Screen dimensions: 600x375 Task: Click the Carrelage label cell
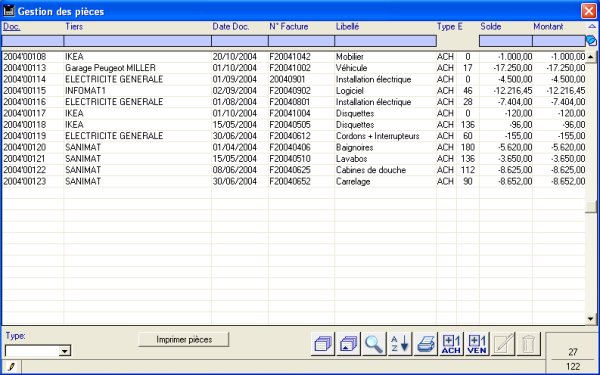353,181
